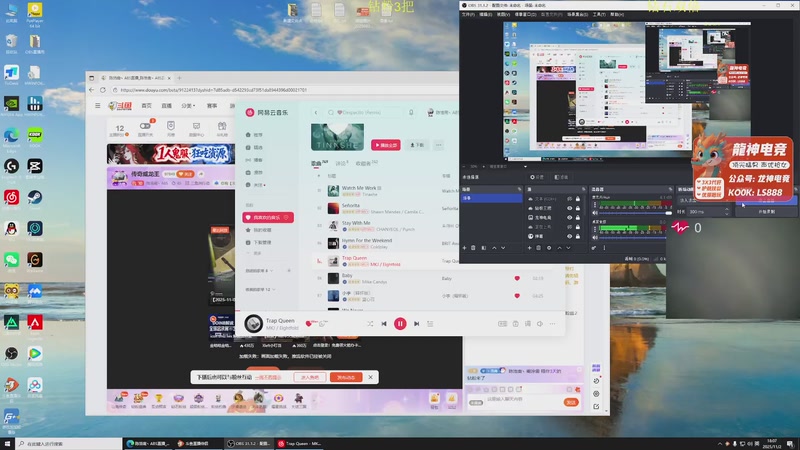The width and height of the screenshot is (800, 450).
Task: Reload the Douyu page in browser
Action: point(103,90)
